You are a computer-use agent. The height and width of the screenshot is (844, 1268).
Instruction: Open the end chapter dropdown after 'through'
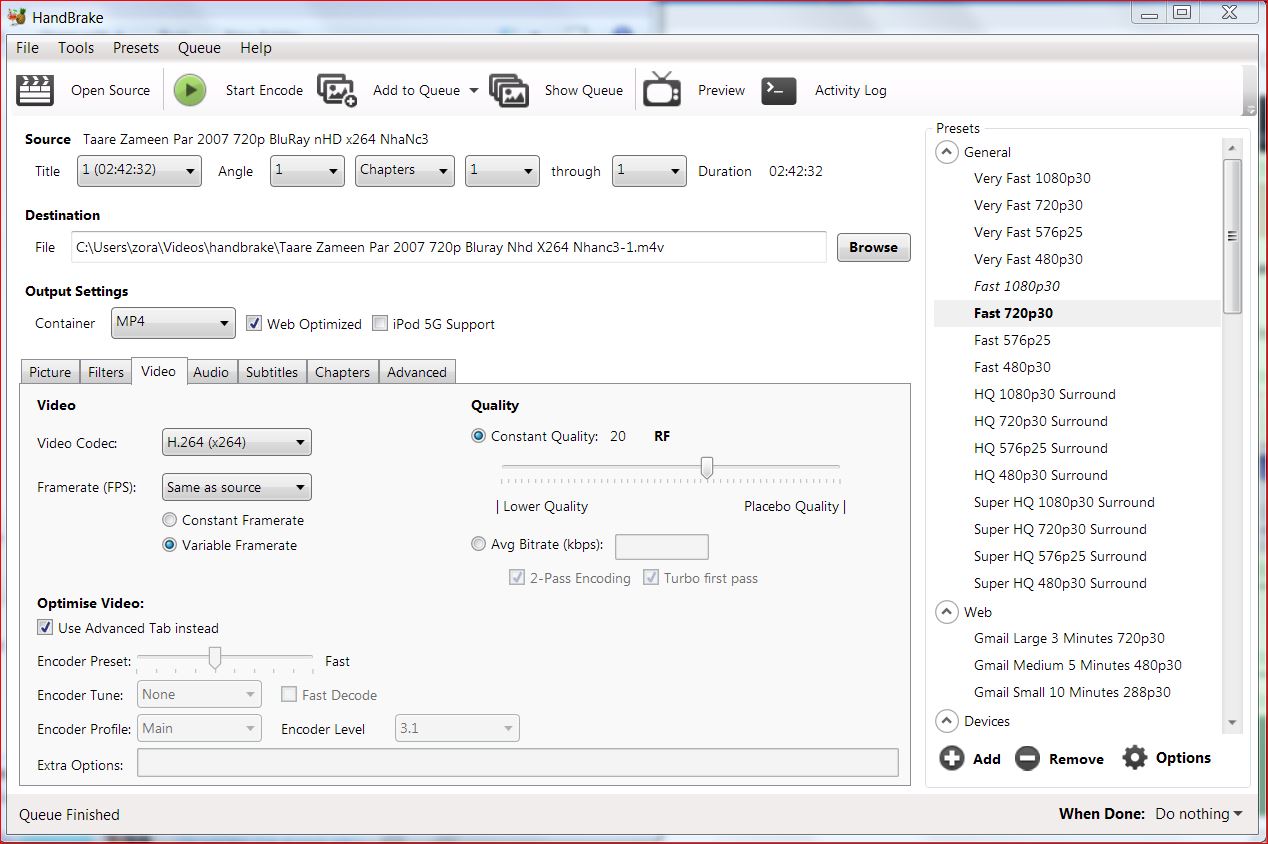click(x=649, y=170)
